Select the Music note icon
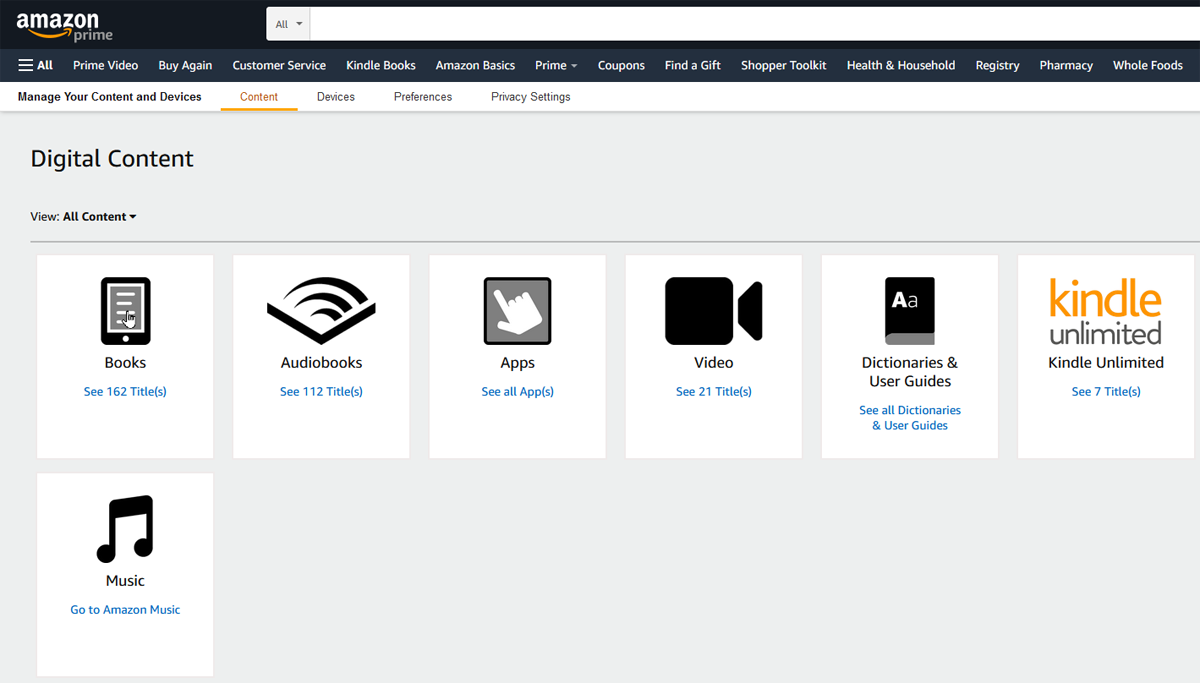This screenshot has width=1200, height=683. 124,528
